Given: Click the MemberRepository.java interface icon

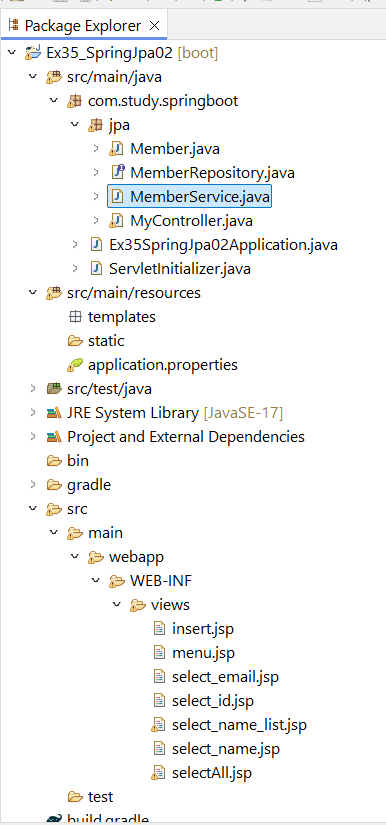Looking at the screenshot, I should (118, 172).
